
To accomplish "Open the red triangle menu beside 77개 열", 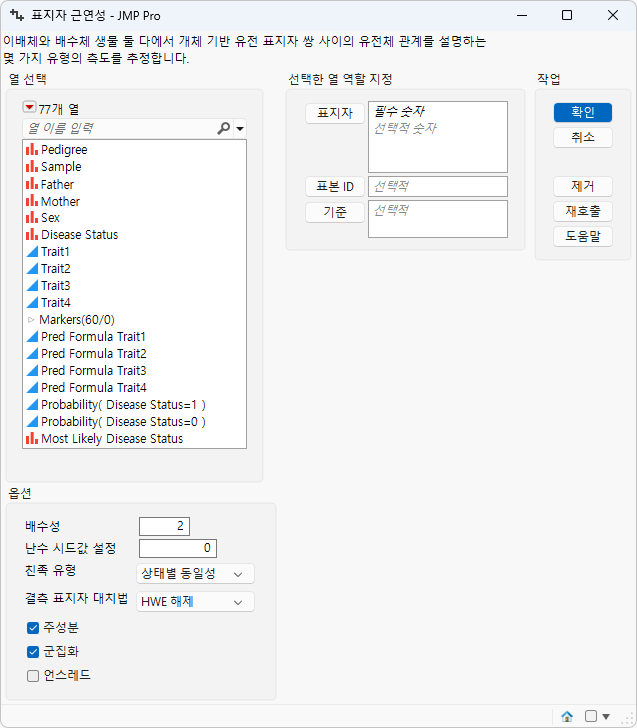I will click(29, 107).
